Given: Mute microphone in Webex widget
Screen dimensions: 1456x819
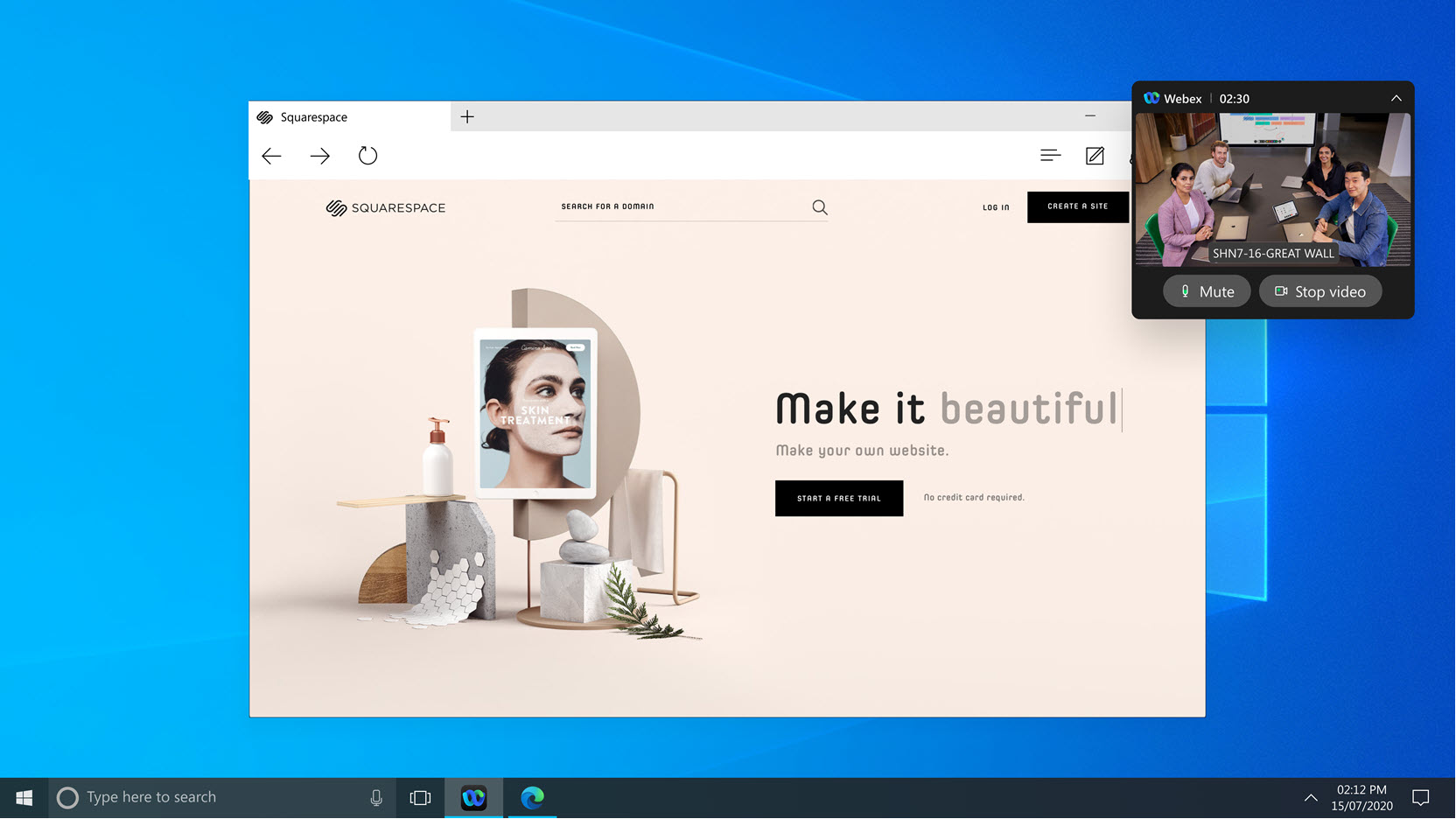Looking at the screenshot, I should click(x=1207, y=291).
